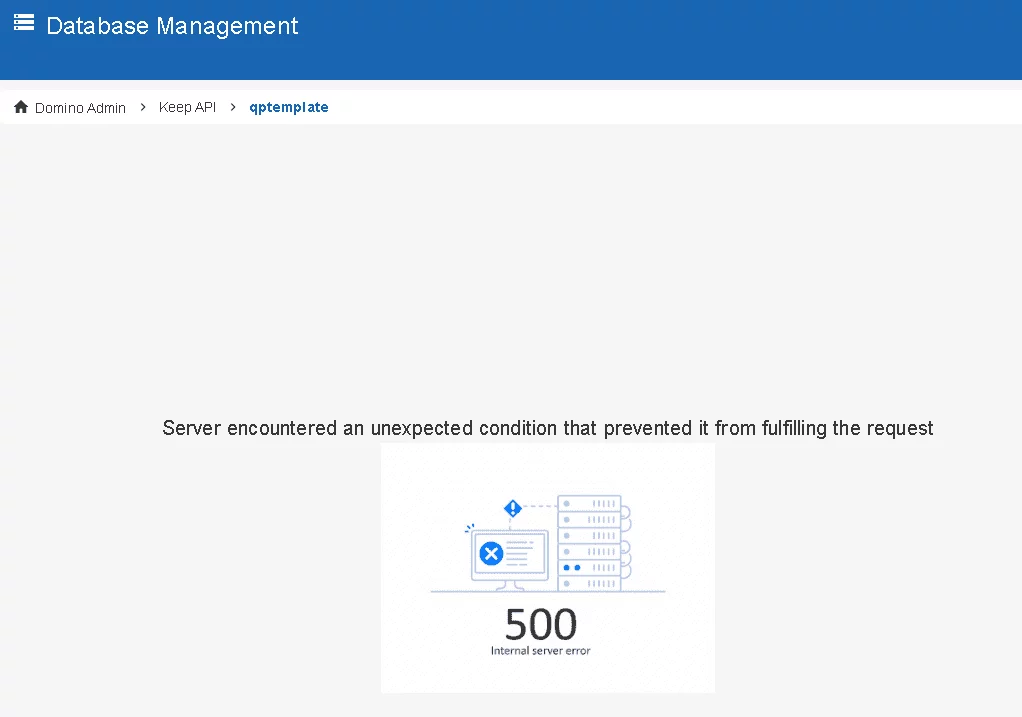Click the monitor stand in the illustration
1022x717 pixels.
[x=510, y=585]
